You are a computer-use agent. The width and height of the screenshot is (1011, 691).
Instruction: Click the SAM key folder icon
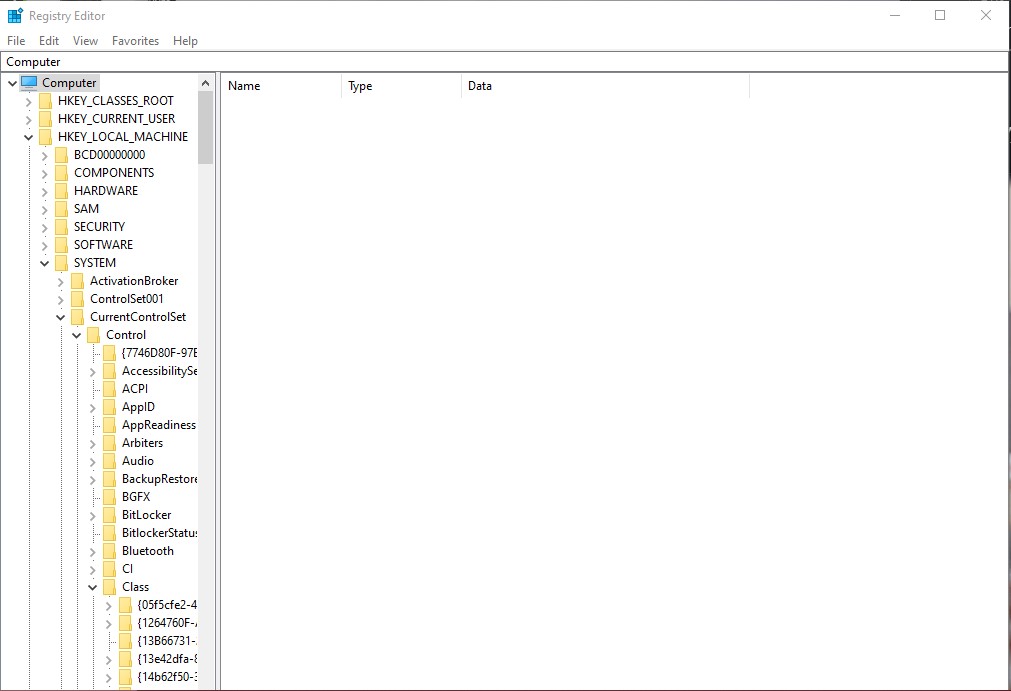tap(61, 209)
